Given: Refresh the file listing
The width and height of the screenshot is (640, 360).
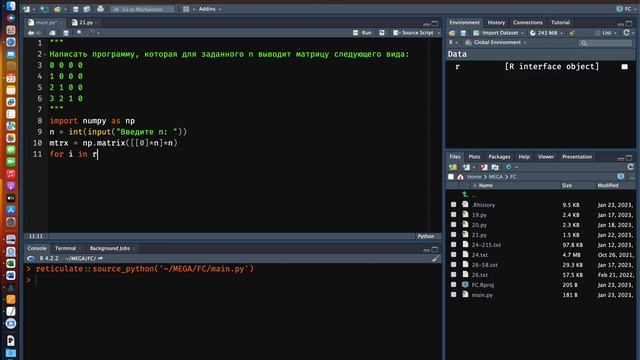Looking at the screenshot, I should (630, 167).
